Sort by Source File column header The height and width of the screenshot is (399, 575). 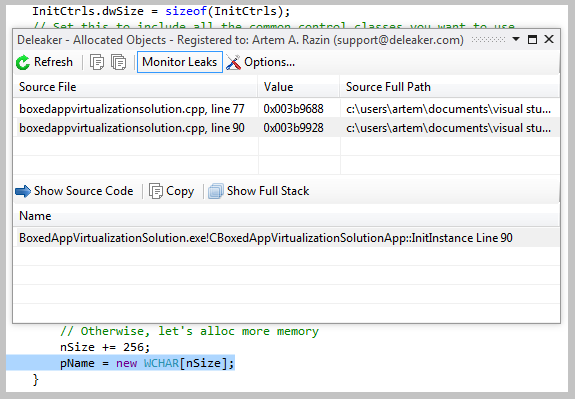click(135, 87)
